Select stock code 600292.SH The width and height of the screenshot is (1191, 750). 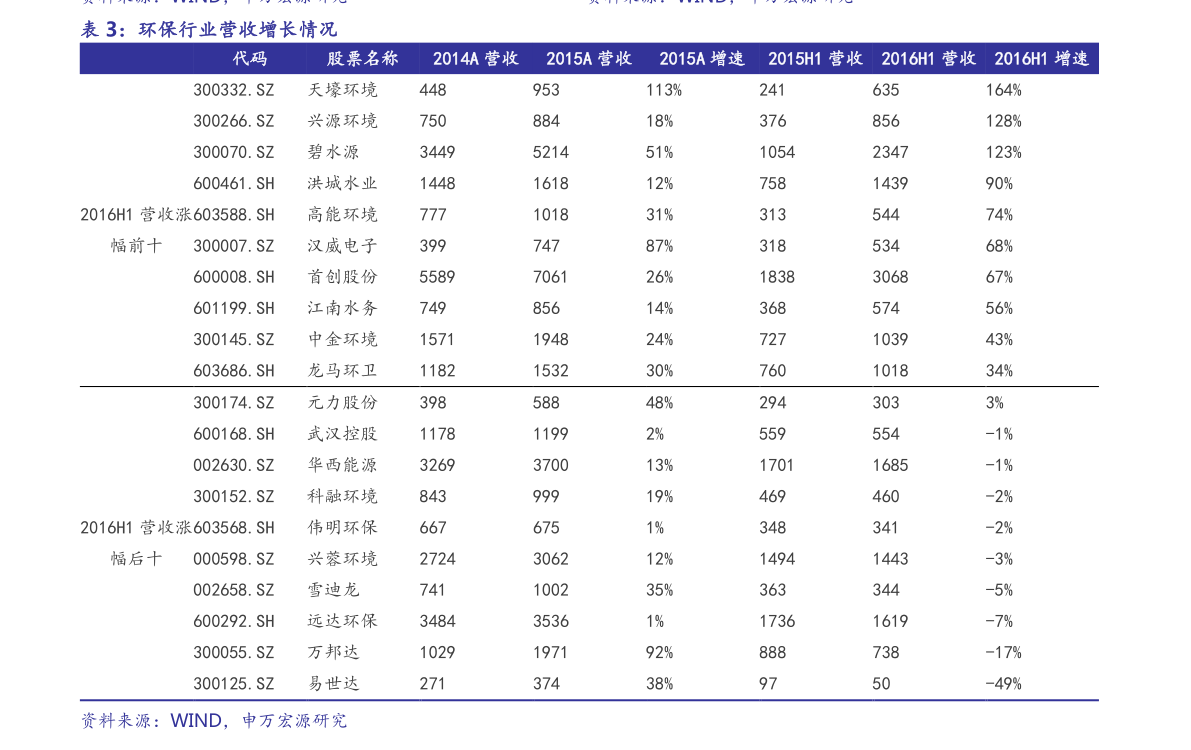click(x=233, y=621)
